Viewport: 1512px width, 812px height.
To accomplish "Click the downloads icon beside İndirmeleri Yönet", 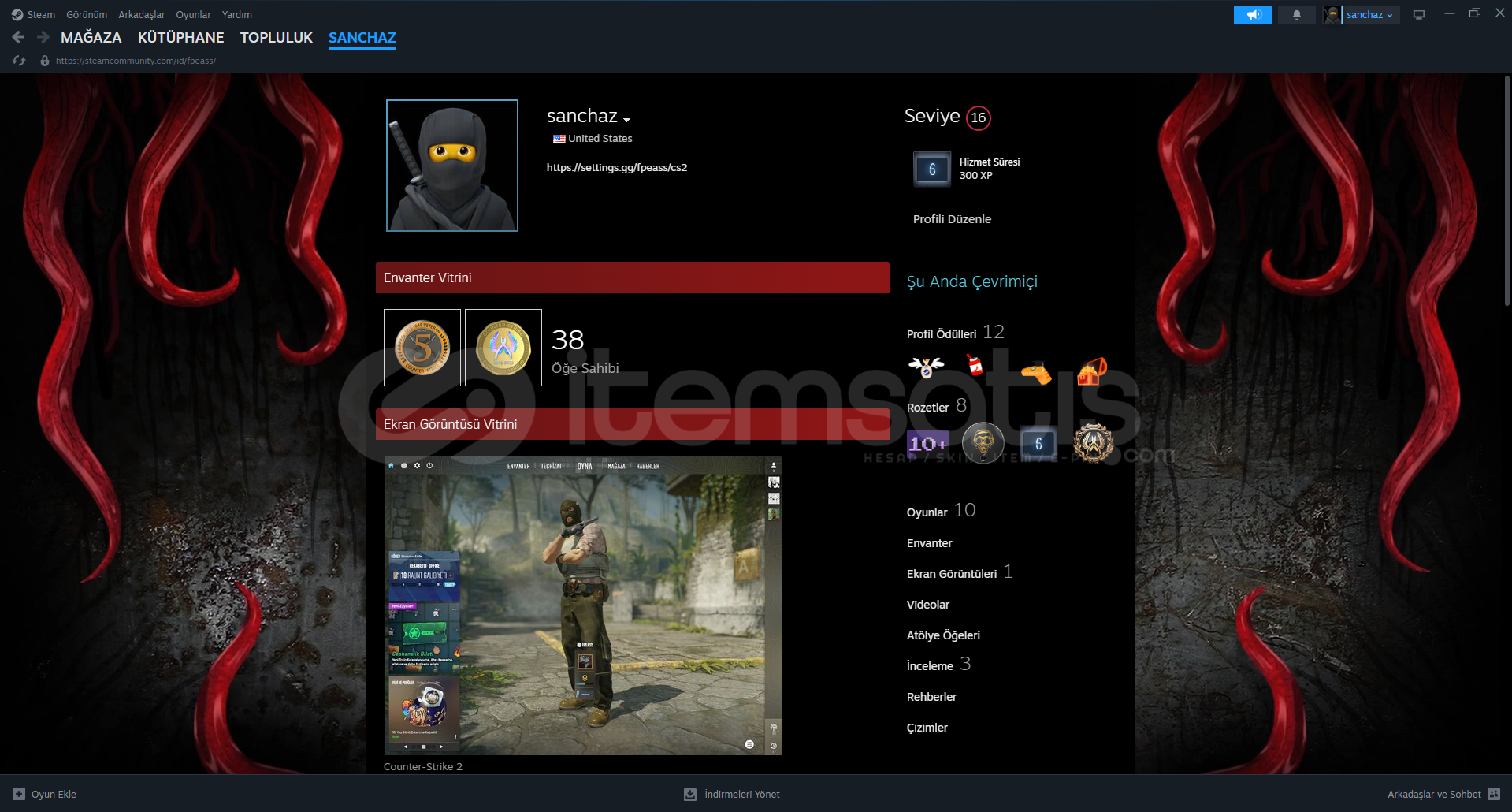I will point(690,794).
